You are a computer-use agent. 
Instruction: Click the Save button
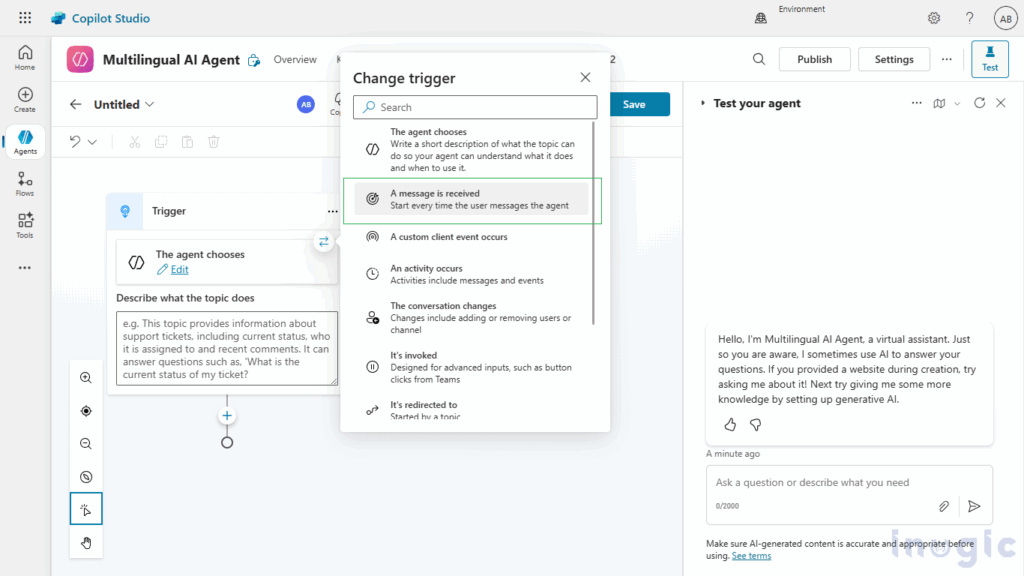(x=639, y=104)
